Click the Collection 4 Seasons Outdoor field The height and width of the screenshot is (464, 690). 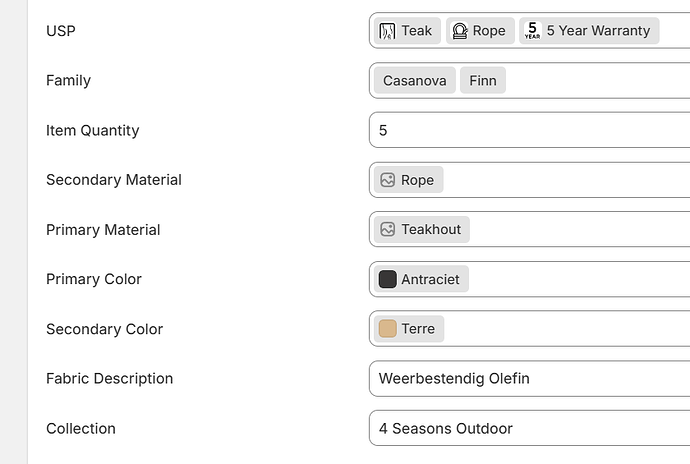point(530,429)
